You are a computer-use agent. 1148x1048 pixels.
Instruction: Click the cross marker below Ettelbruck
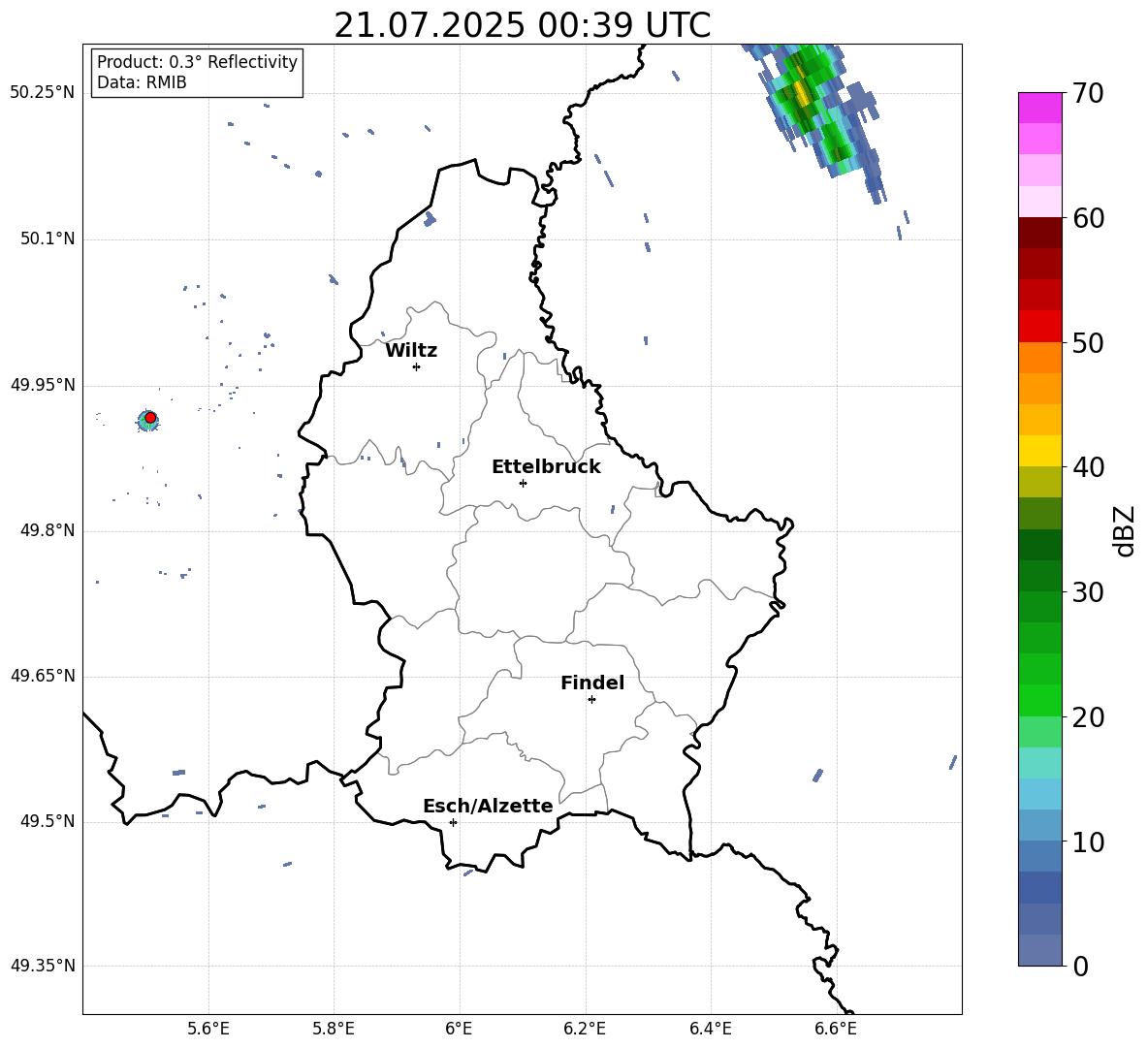[523, 483]
